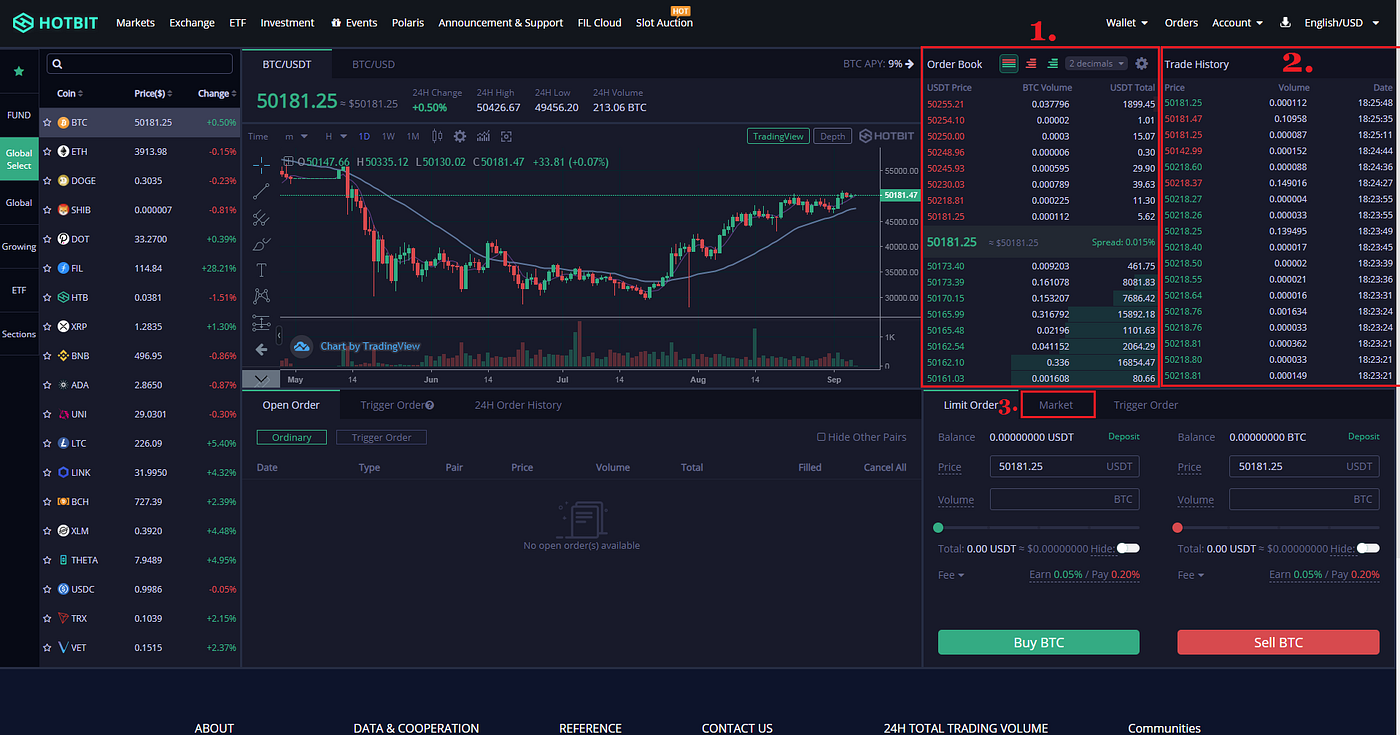Open the Wallet dropdown
Image resolution: width=1400 pixels, height=735 pixels.
pyautogui.click(x=1127, y=22)
